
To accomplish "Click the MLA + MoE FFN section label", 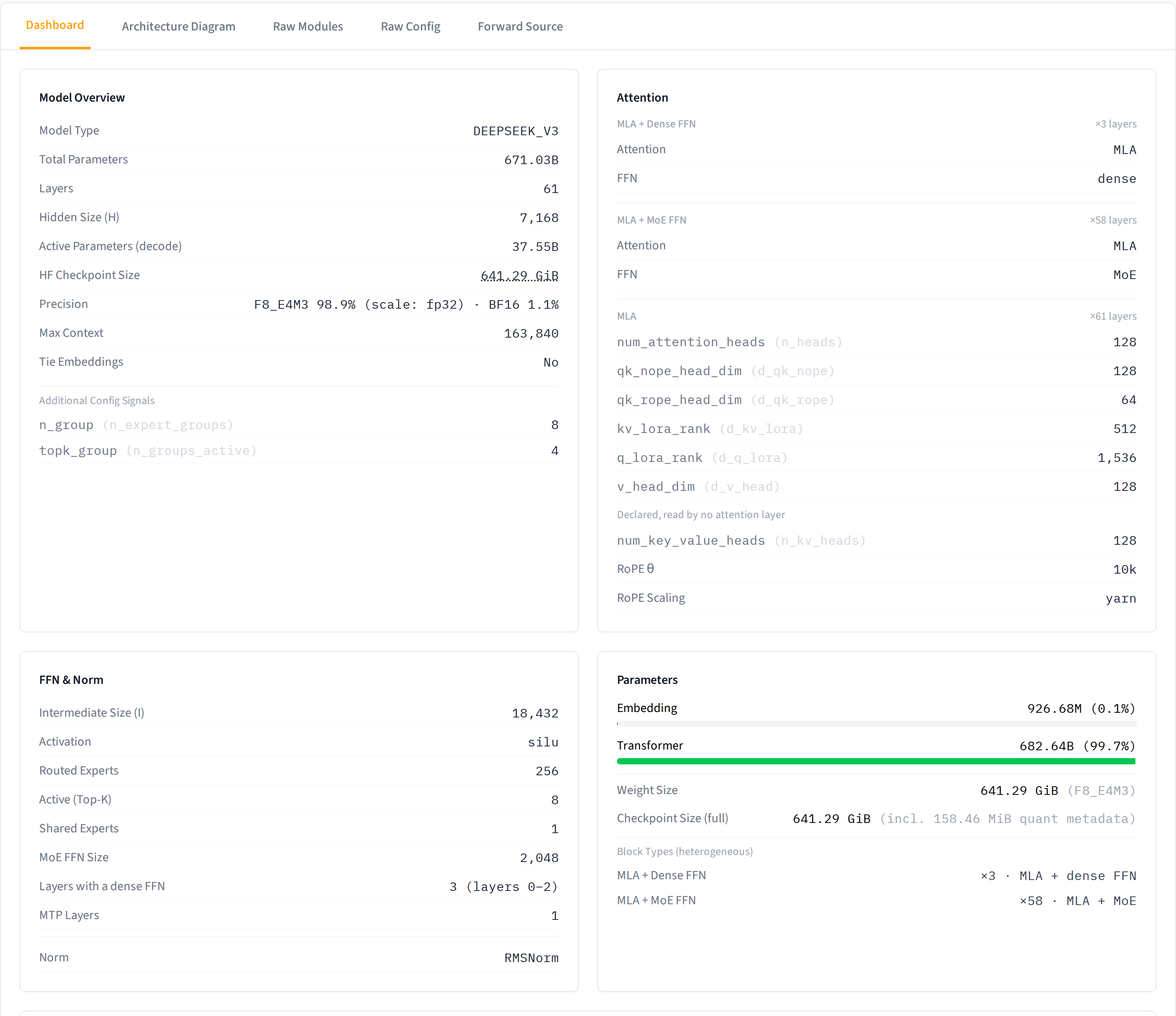I will (652, 220).
